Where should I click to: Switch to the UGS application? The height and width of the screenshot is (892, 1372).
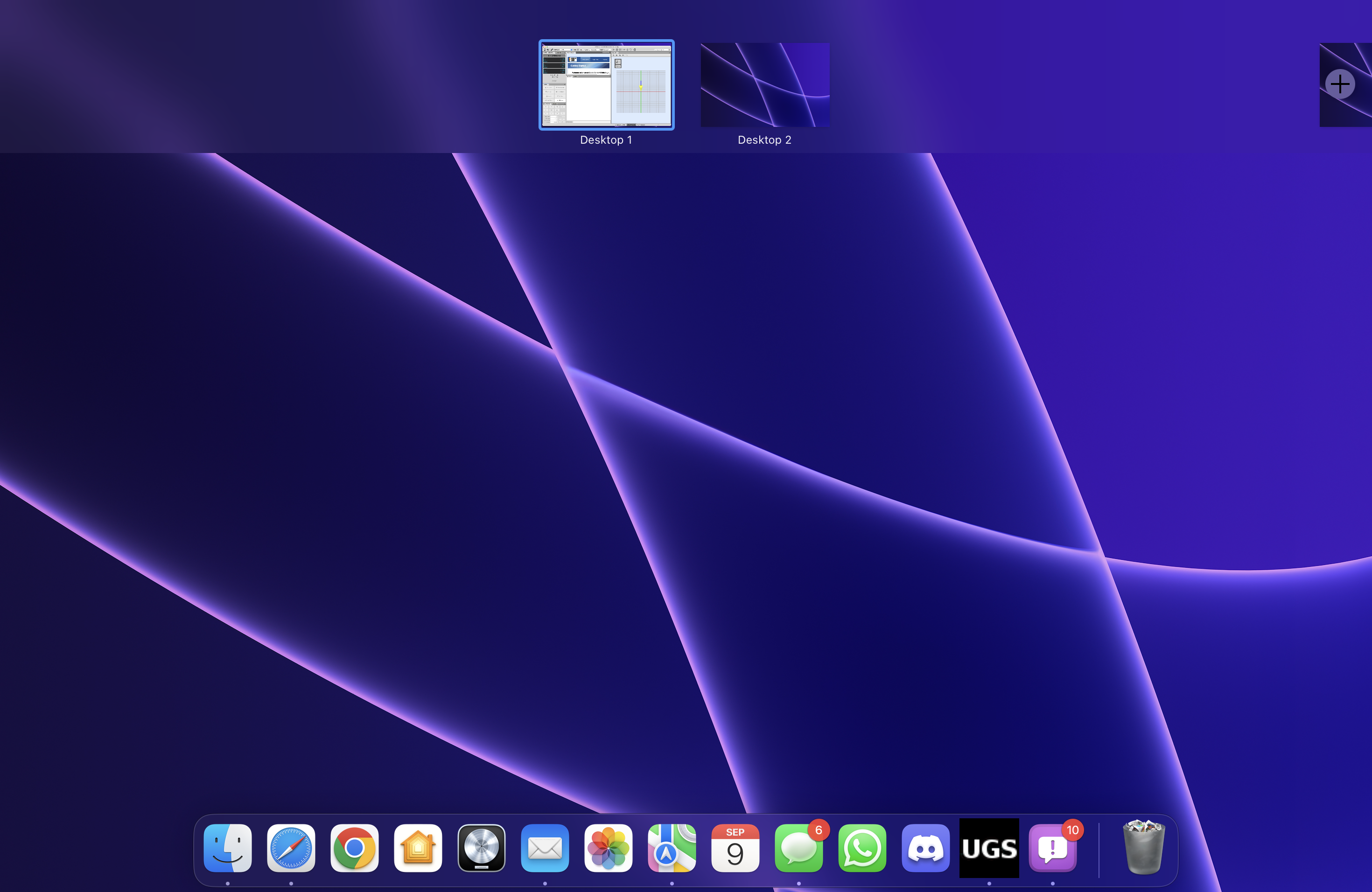pyautogui.click(x=989, y=848)
